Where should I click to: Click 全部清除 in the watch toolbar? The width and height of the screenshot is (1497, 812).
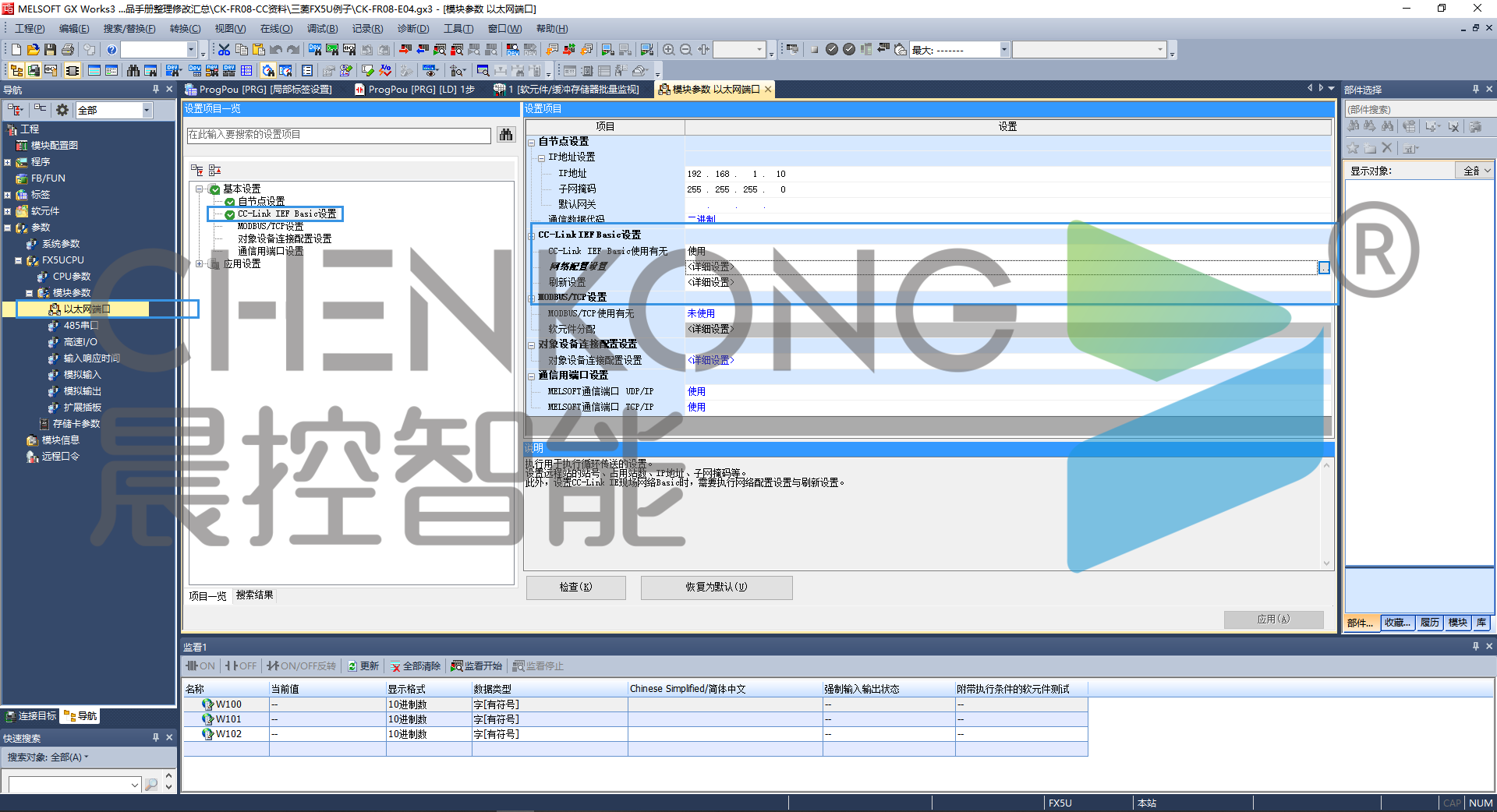[x=416, y=666]
